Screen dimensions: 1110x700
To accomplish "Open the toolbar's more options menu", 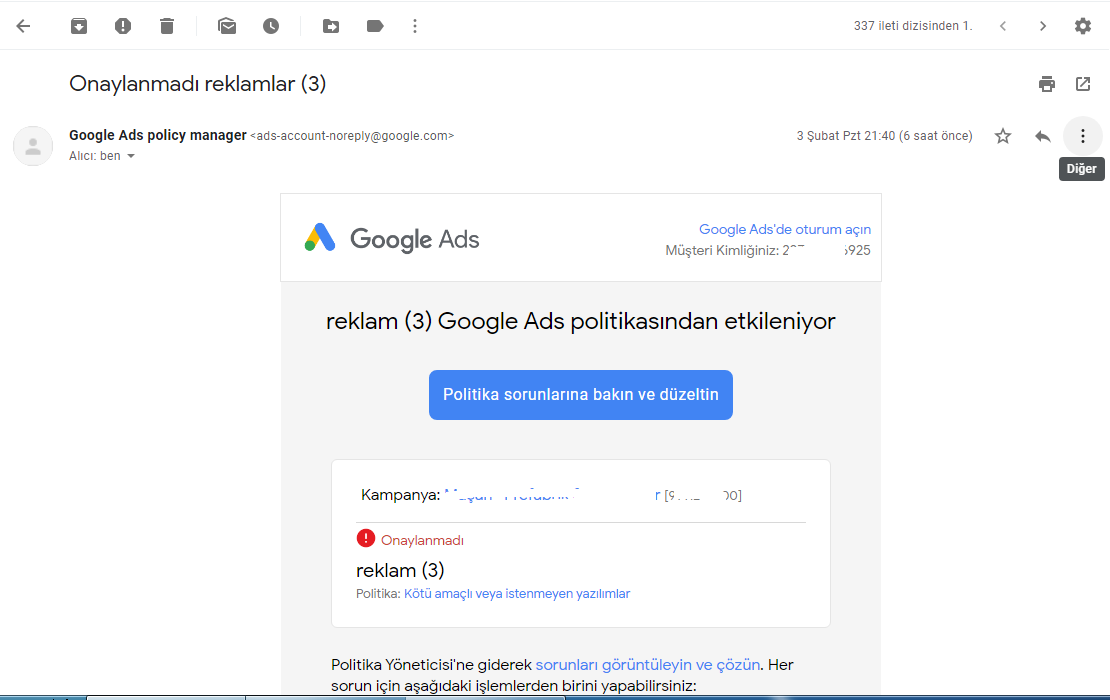I will [415, 26].
